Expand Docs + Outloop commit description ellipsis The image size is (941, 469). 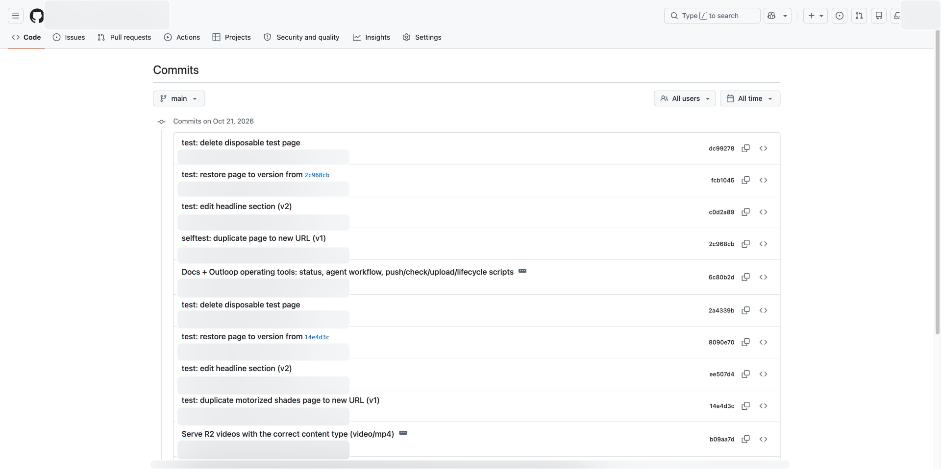522,271
